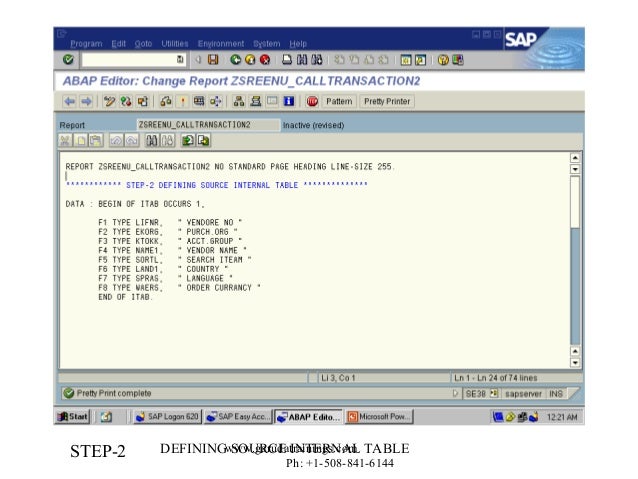
Task: Expand the status bar triangle arrow
Action: click(456, 392)
